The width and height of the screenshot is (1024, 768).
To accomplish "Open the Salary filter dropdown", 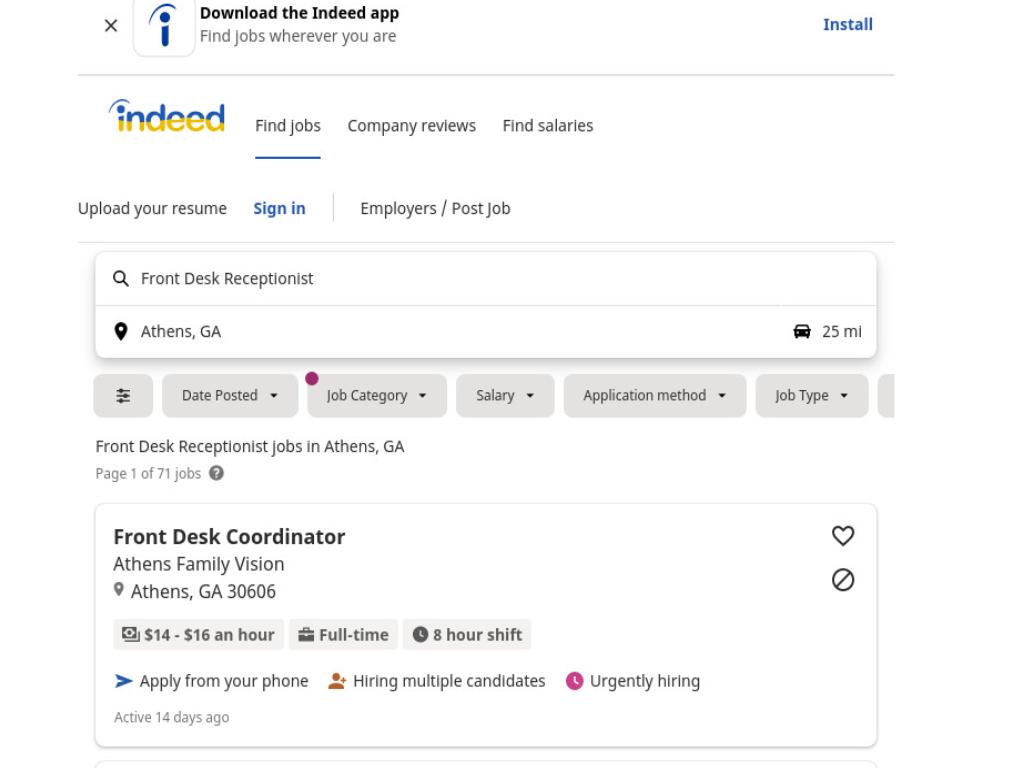I will point(505,395).
